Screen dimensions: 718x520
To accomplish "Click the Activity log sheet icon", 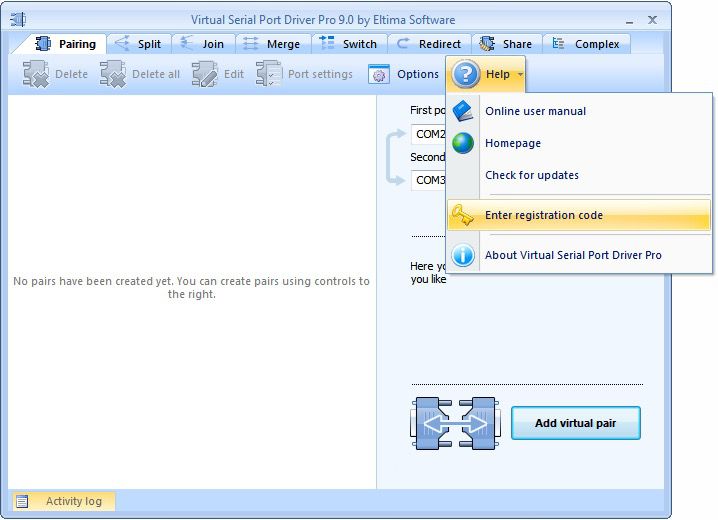I will (22, 502).
